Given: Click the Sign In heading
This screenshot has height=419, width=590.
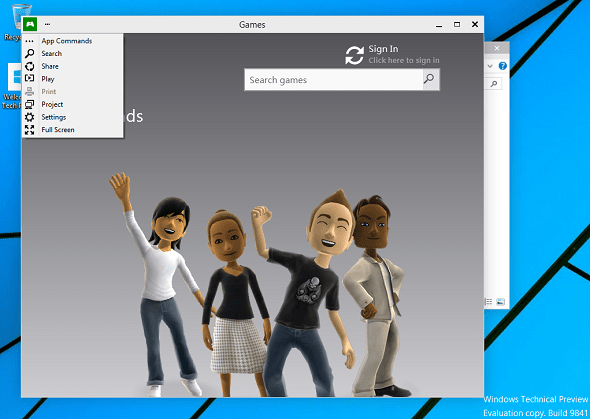Looking at the screenshot, I should (x=383, y=49).
